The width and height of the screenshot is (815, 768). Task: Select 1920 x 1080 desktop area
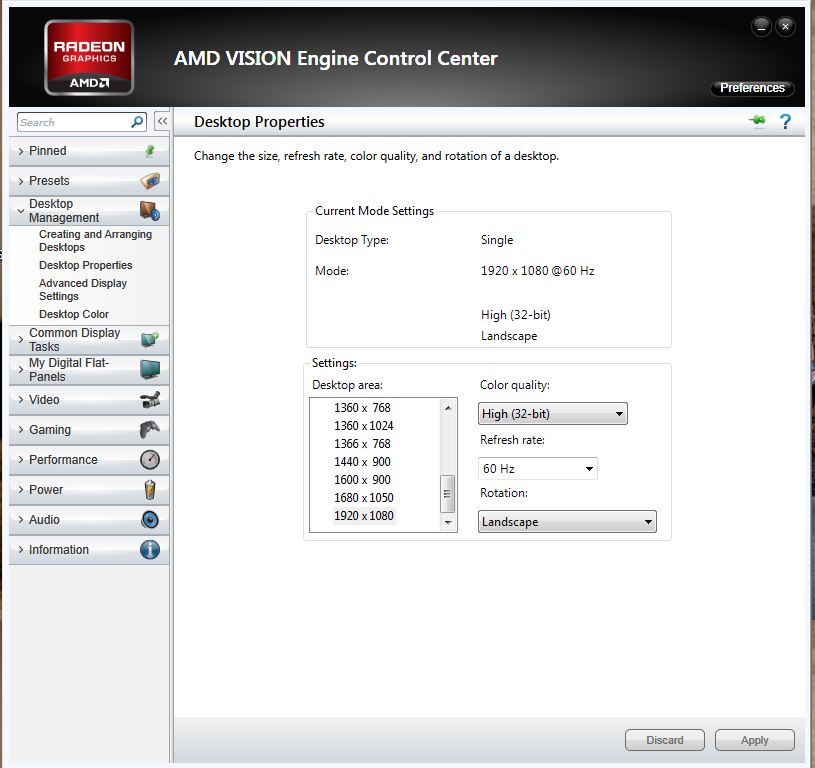click(364, 516)
